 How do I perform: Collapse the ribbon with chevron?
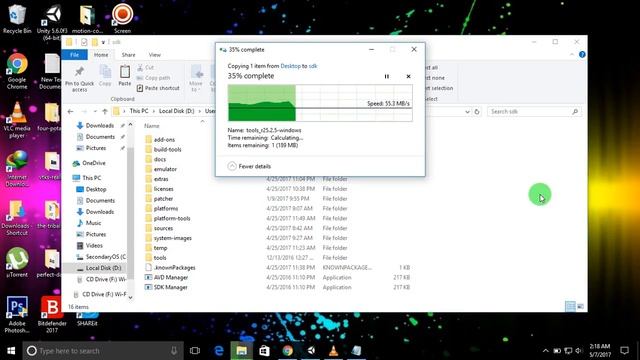572,54
